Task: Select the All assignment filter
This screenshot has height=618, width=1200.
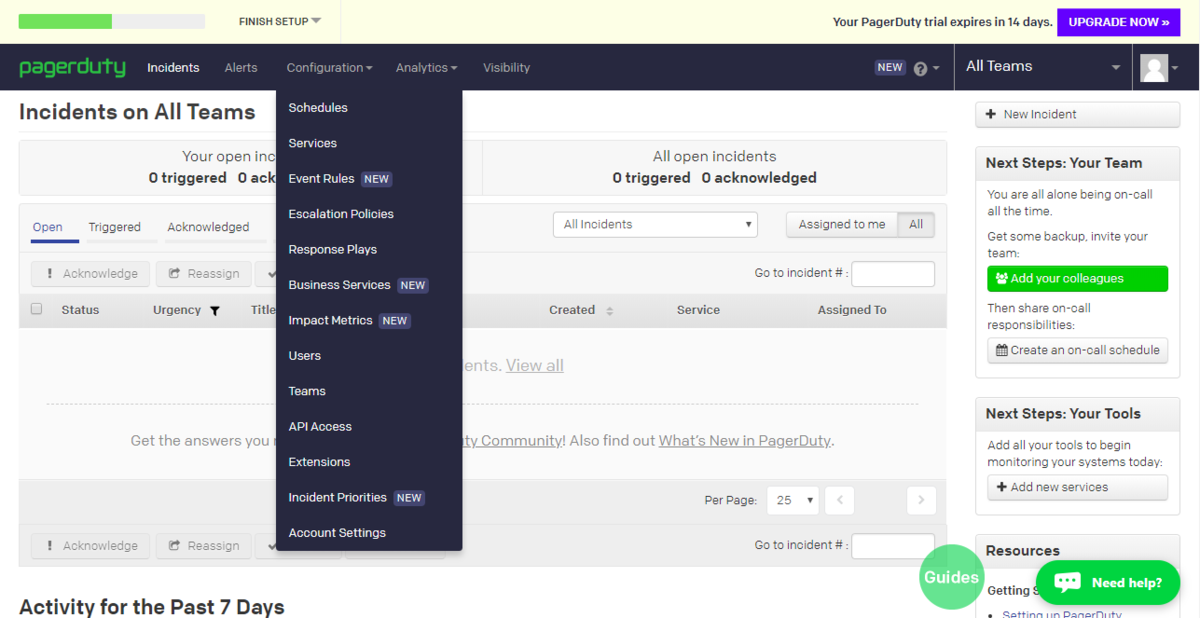Action: click(916, 225)
